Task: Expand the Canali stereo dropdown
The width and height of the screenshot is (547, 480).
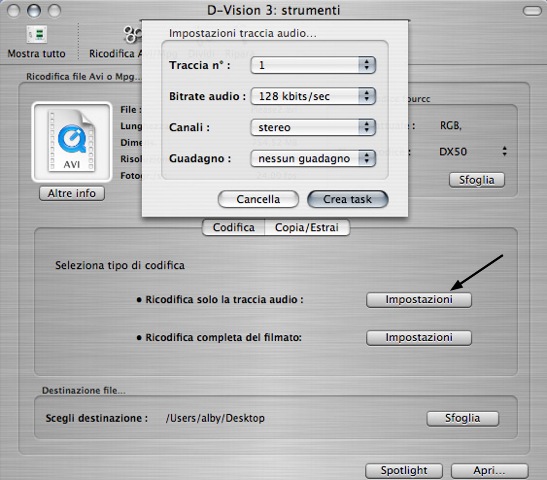Action: [x=313, y=127]
